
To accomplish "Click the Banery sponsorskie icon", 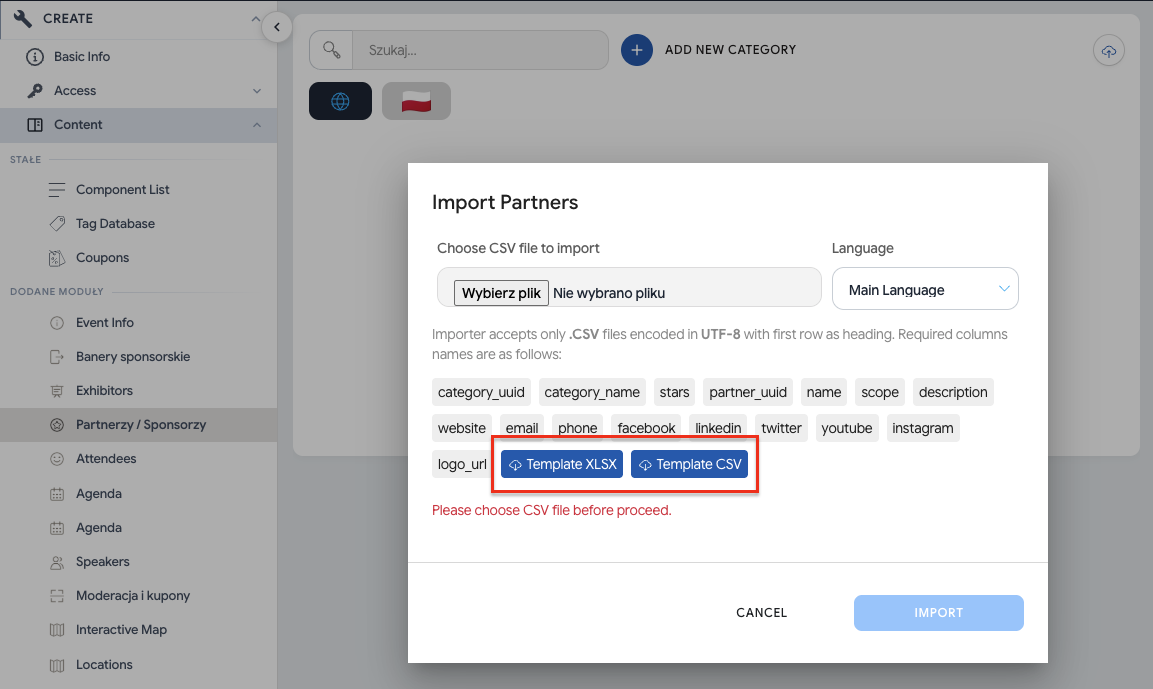I will coord(57,357).
